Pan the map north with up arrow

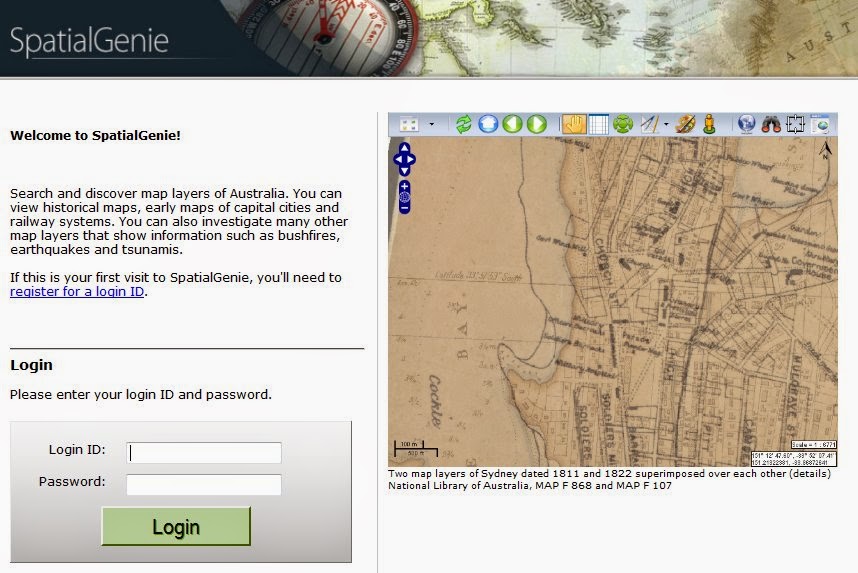(x=404, y=148)
